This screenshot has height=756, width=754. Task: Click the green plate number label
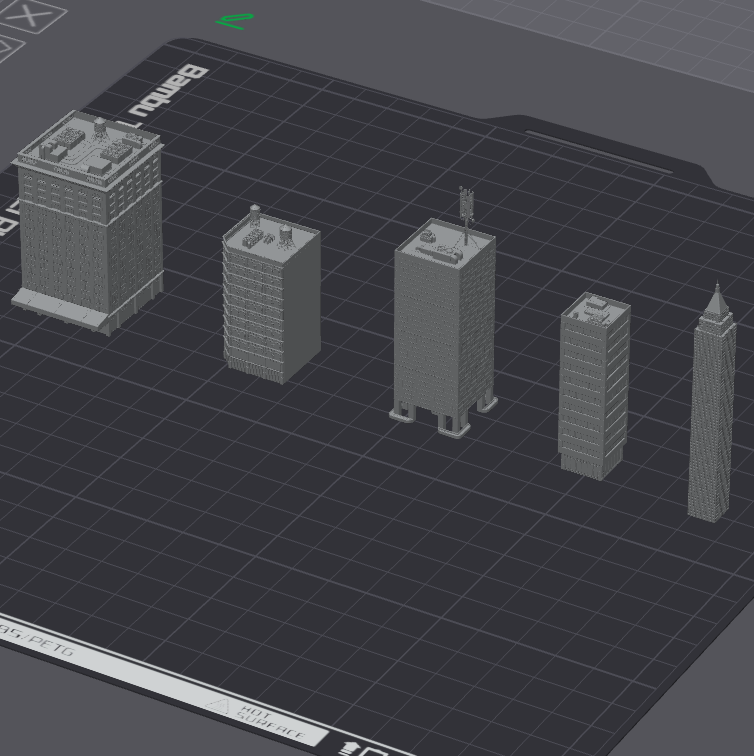click(x=235, y=21)
